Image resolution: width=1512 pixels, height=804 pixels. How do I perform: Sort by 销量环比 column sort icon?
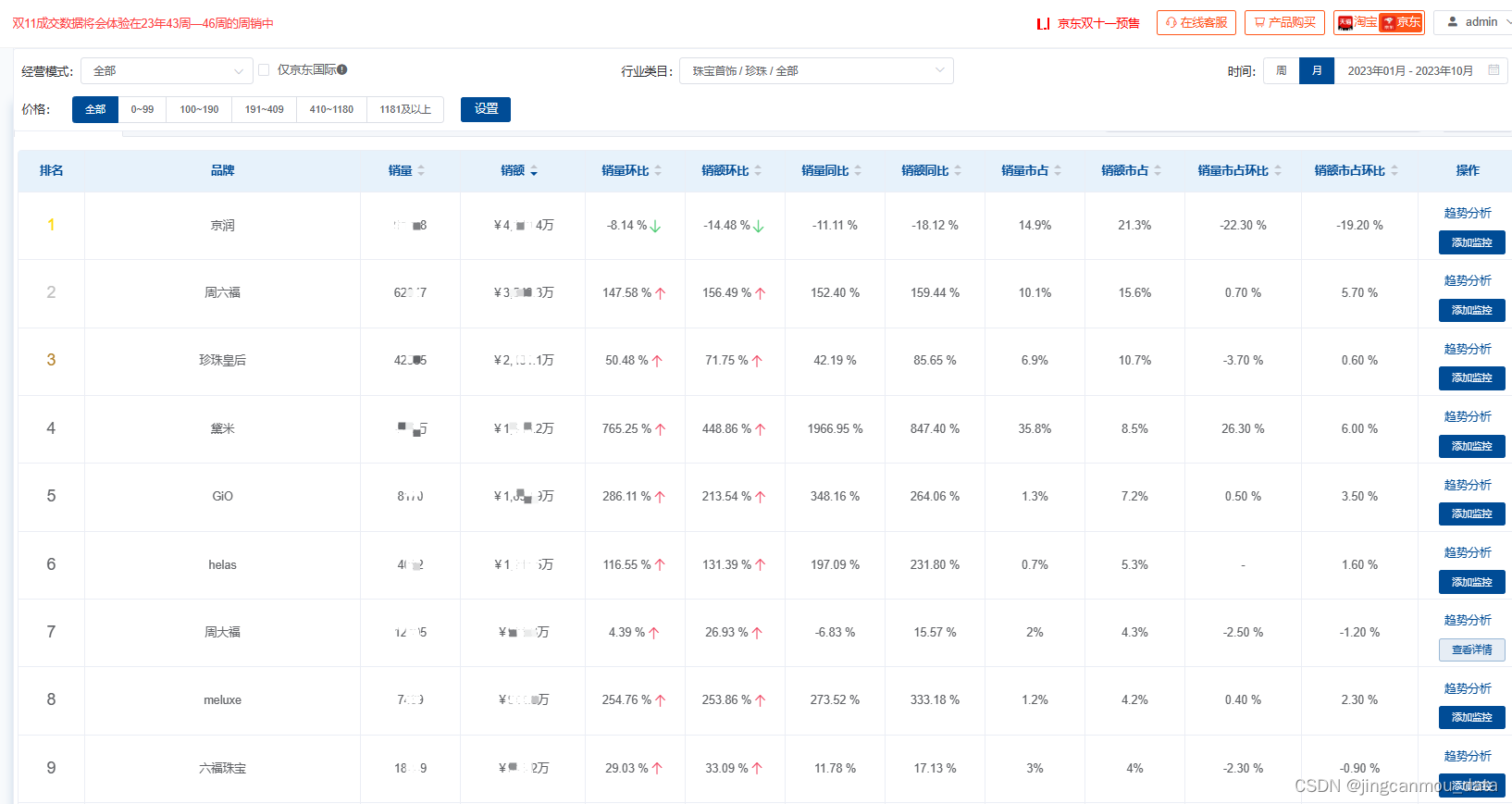[658, 170]
